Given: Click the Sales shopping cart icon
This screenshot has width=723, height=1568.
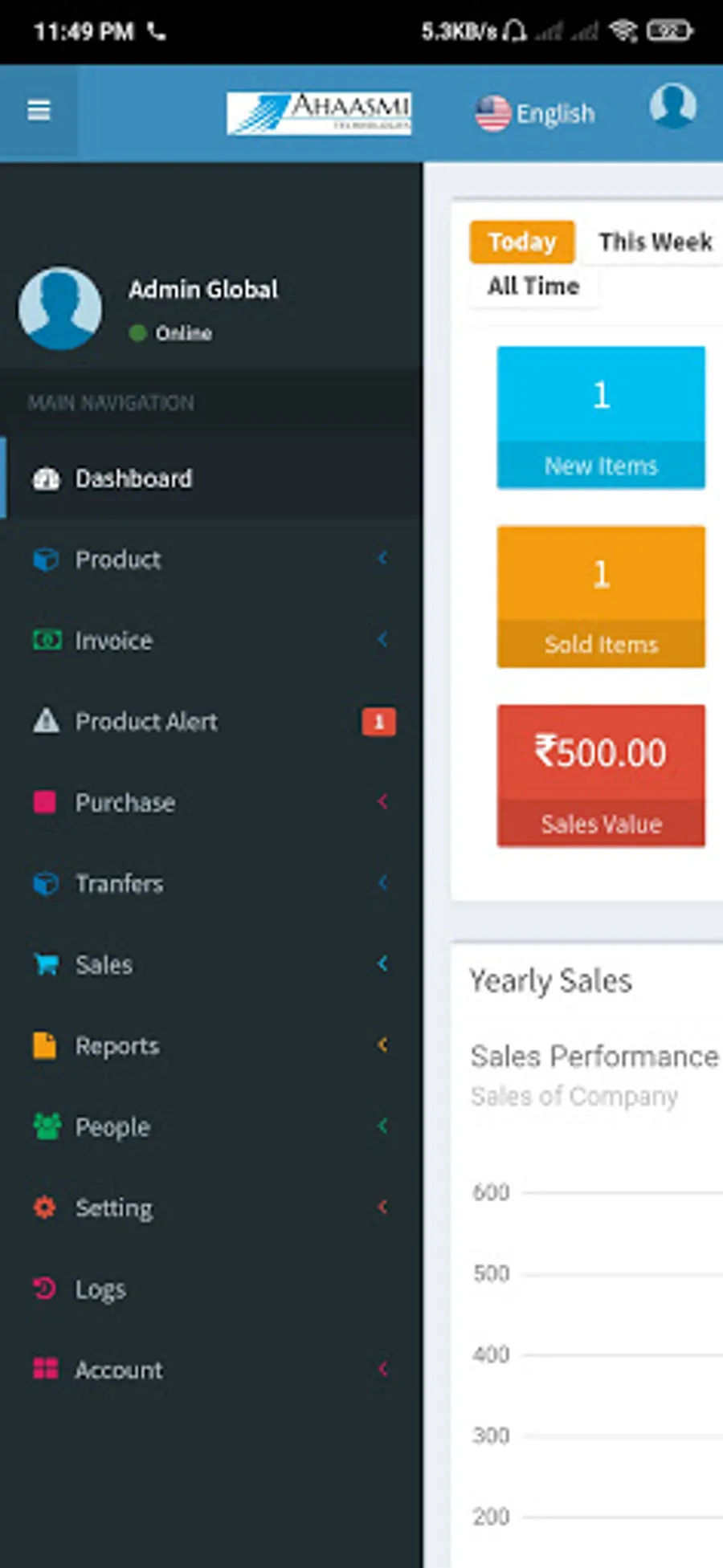Looking at the screenshot, I should [46, 964].
